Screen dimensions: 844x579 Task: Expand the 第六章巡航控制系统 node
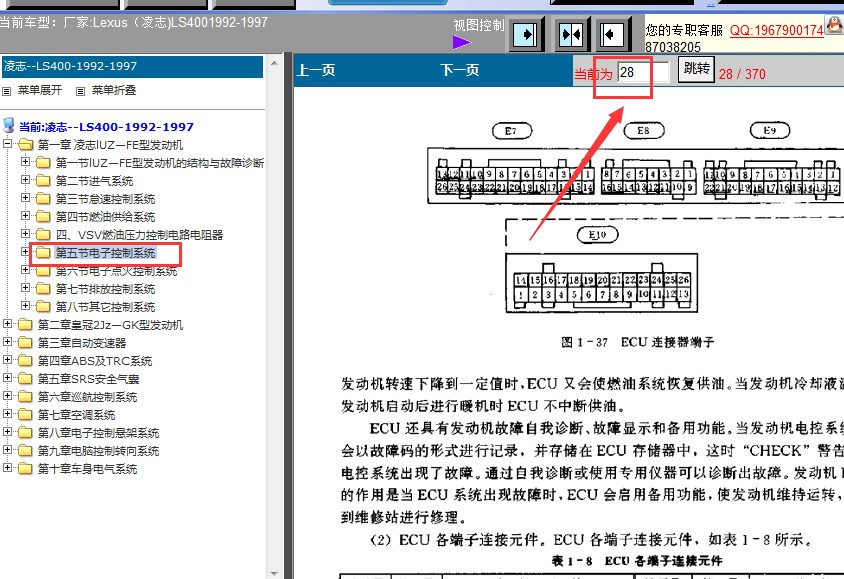(x=8, y=396)
